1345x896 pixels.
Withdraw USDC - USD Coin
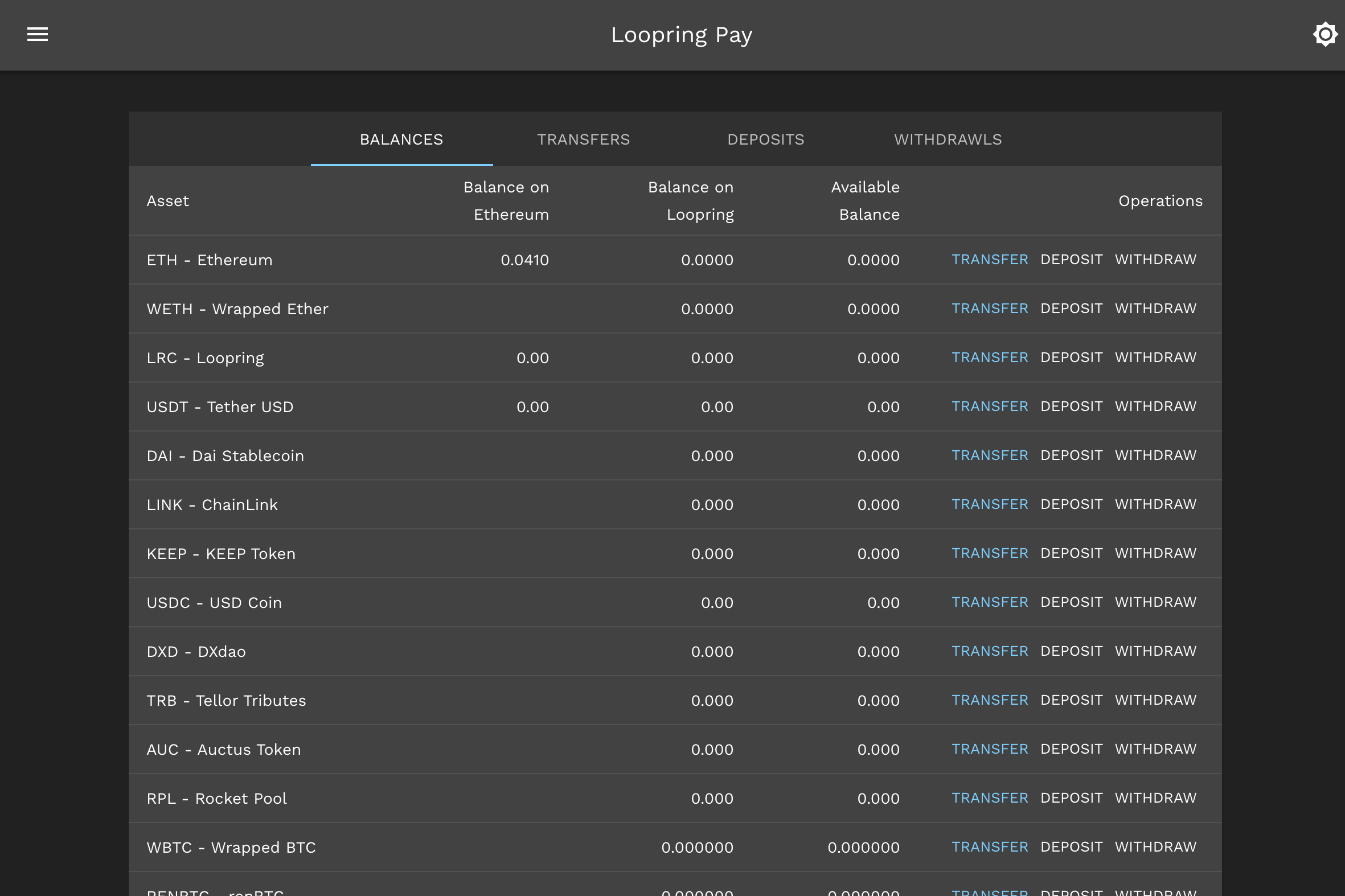1155,602
